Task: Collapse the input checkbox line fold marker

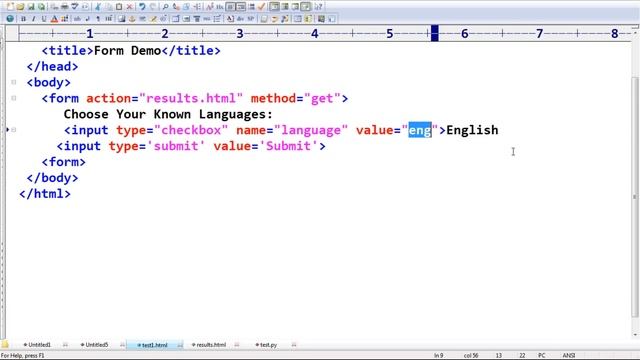Action: coord(13,130)
